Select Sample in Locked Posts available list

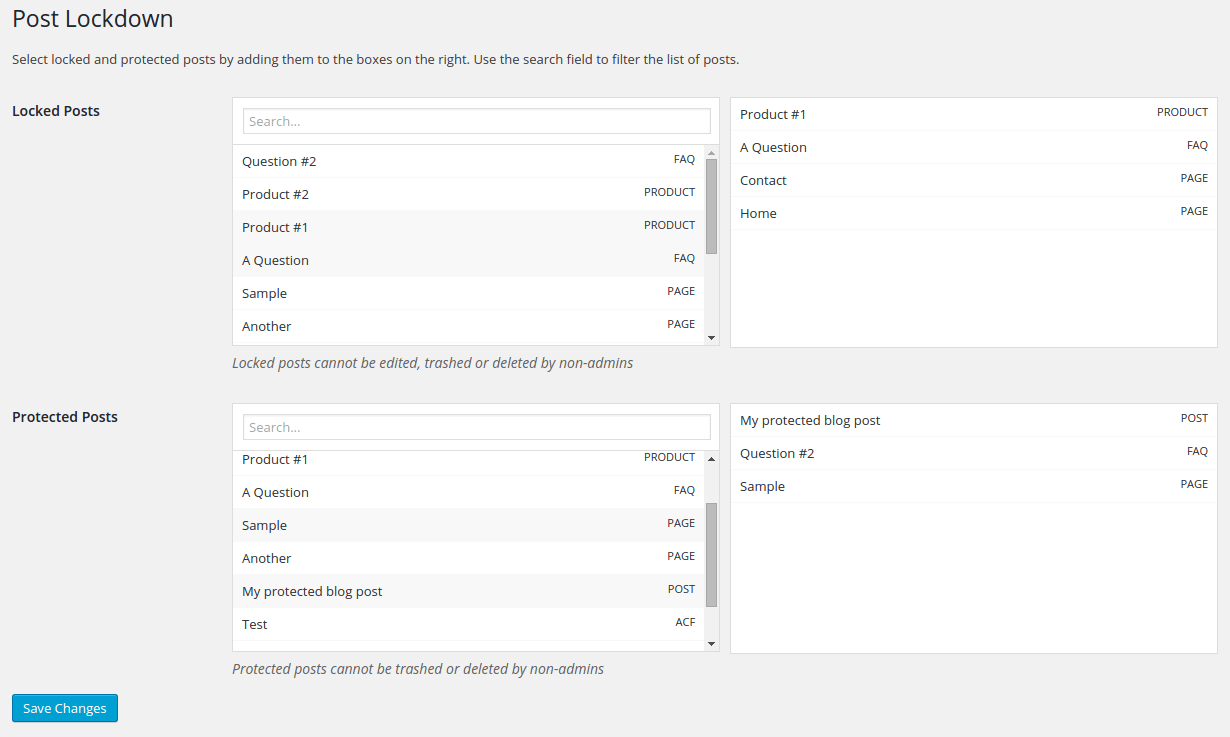pyautogui.click(x=469, y=293)
